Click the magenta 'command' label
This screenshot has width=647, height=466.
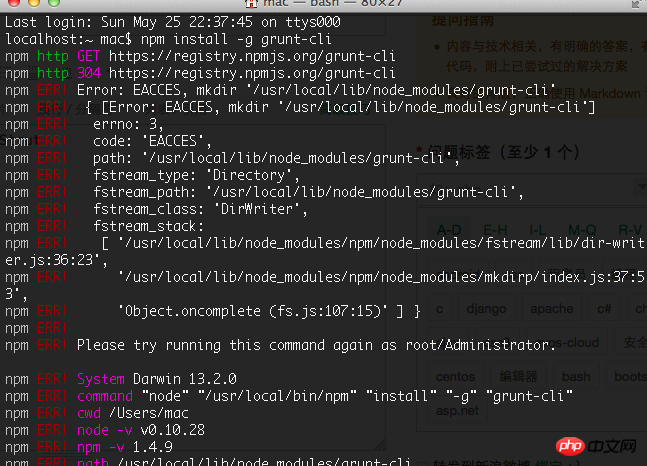click(105, 396)
